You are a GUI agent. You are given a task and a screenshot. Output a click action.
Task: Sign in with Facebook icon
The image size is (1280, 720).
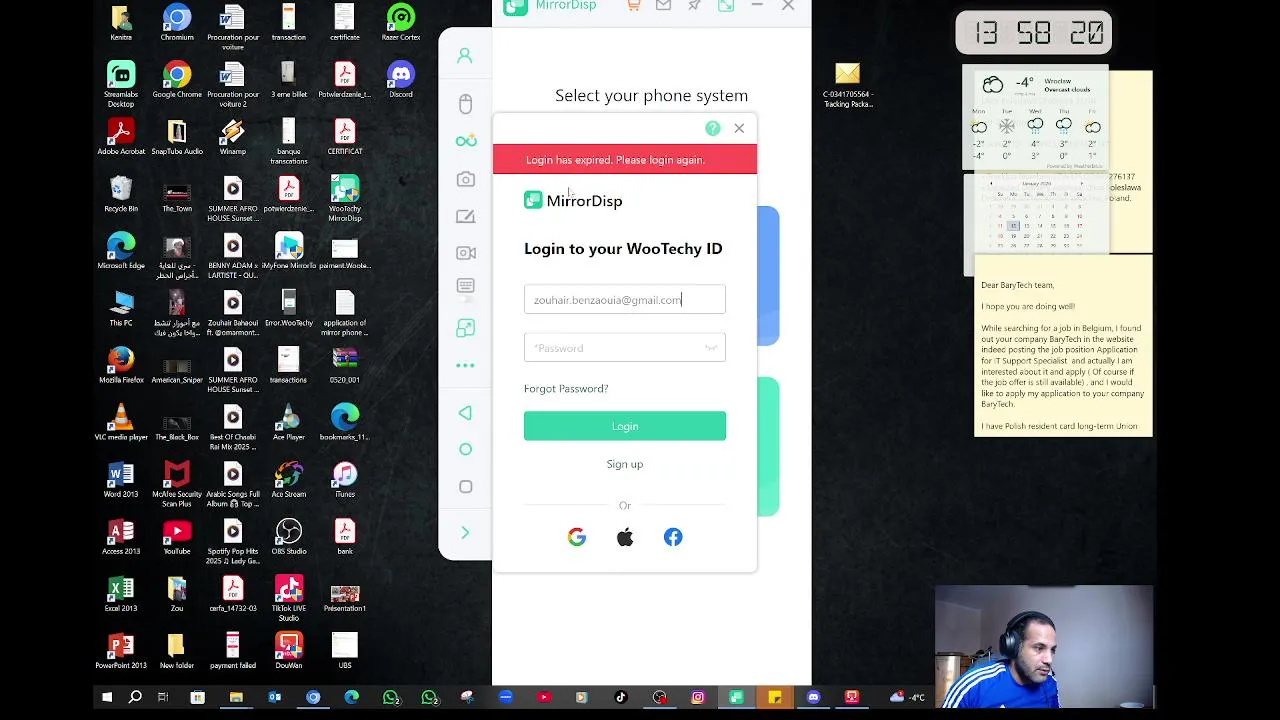(x=673, y=537)
